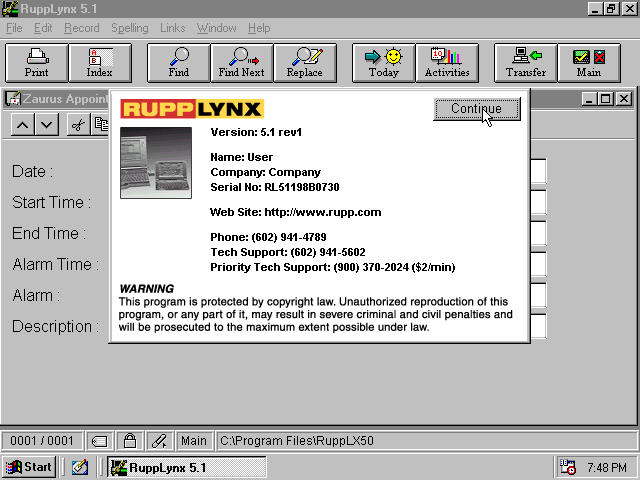Viewport: 640px width, 480px height.
Task: Click the Version: 5.1 rev1 text
Action: click(x=256, y=132)
